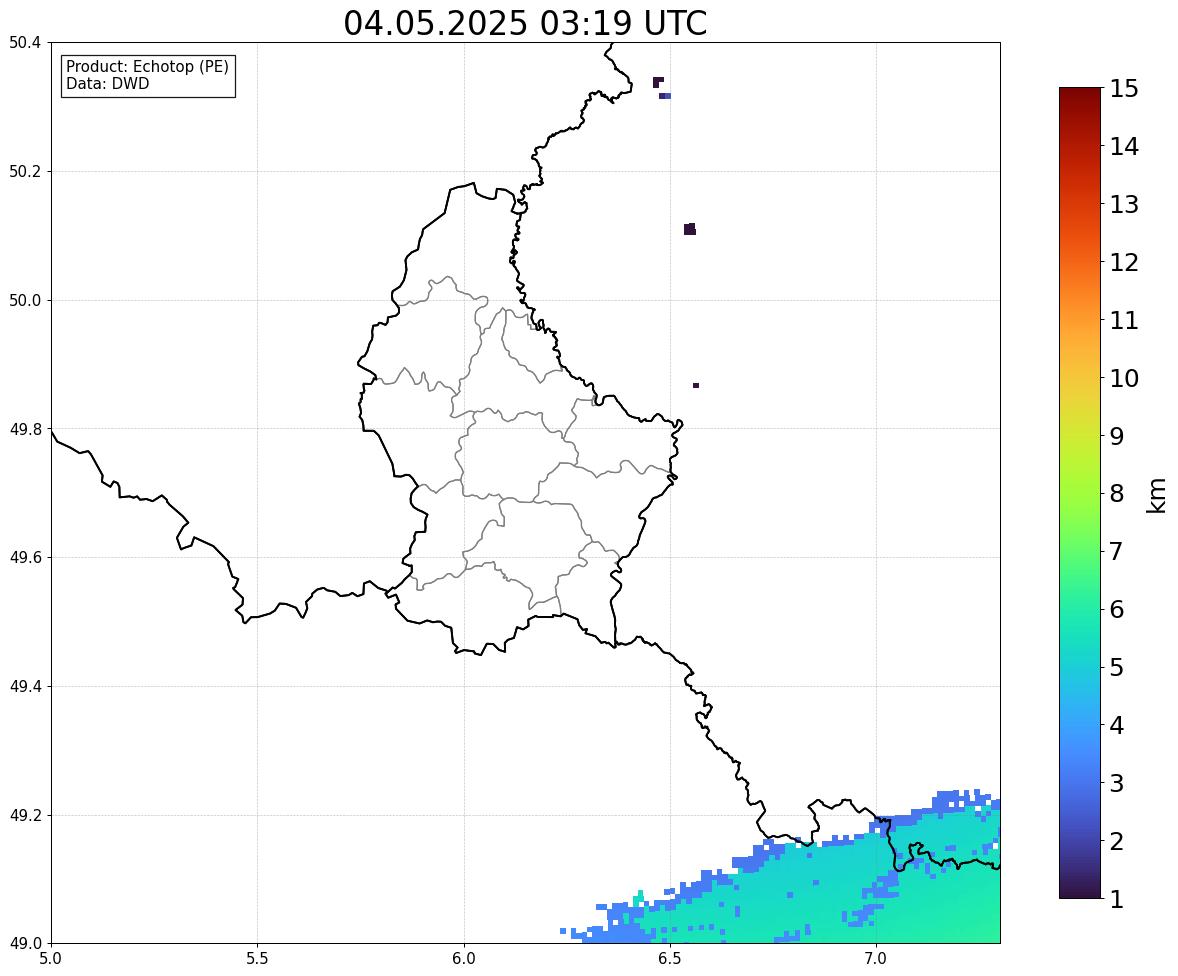Image resolution: width=1178 pixels, height=976 pixels.
Task: Click the "Data: DWD" label
Action: click(x=107, y=83)
